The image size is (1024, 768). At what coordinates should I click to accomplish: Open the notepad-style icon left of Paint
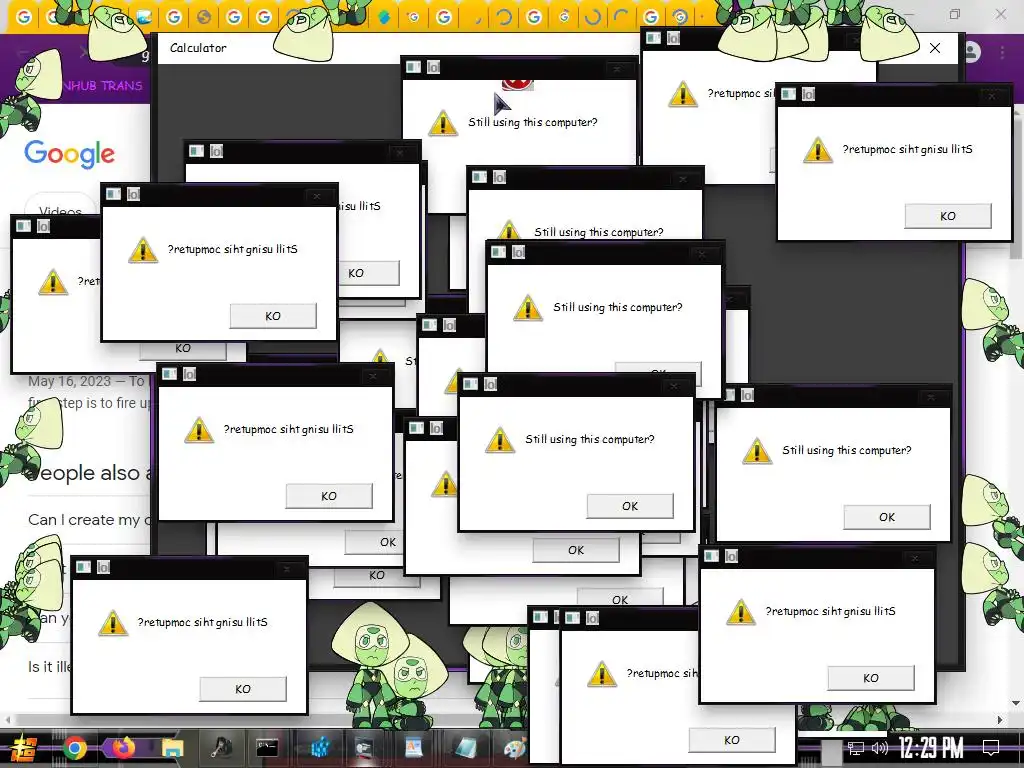point(466,748)
